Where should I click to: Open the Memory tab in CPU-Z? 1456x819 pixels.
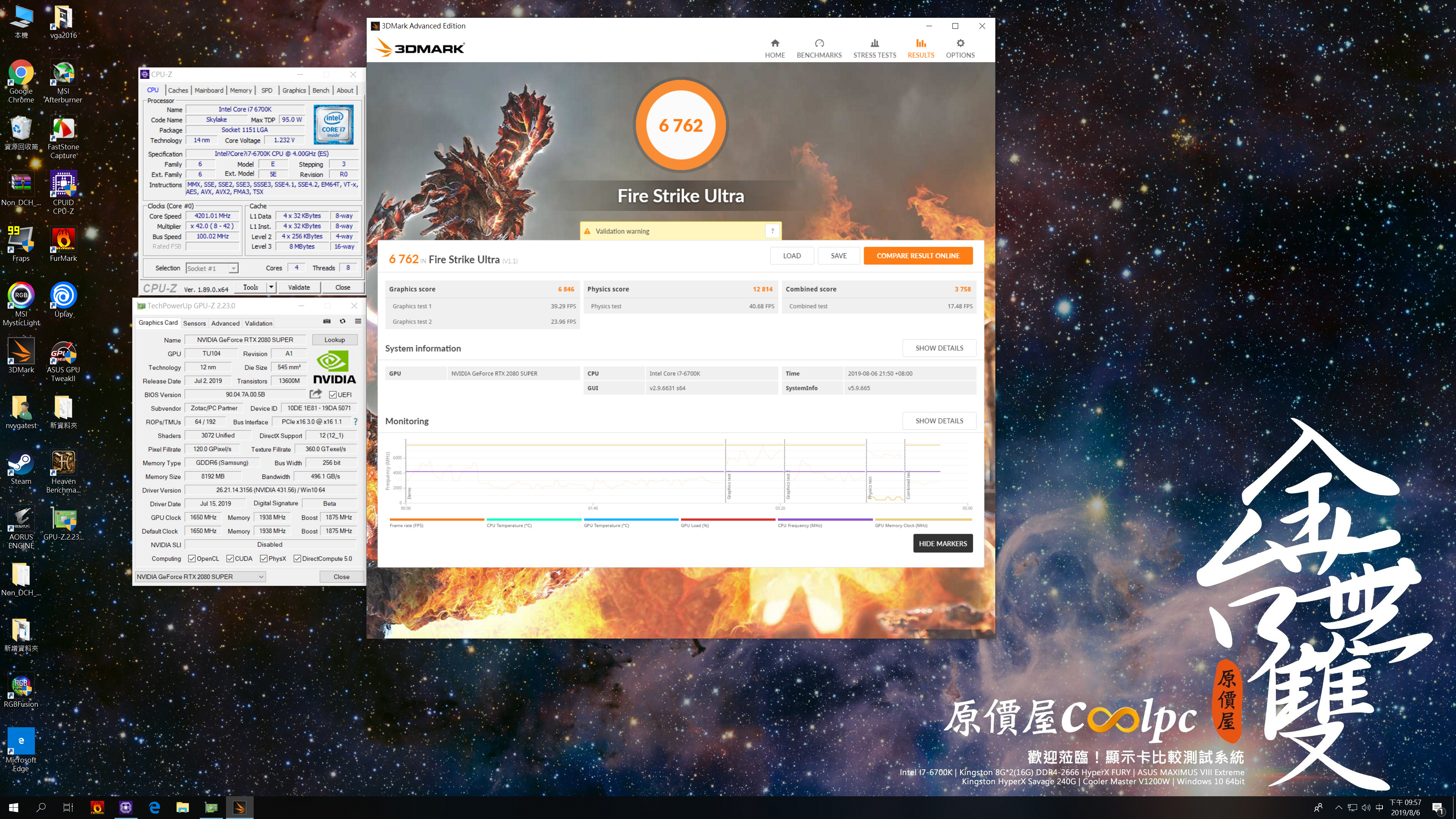[241, 91]
